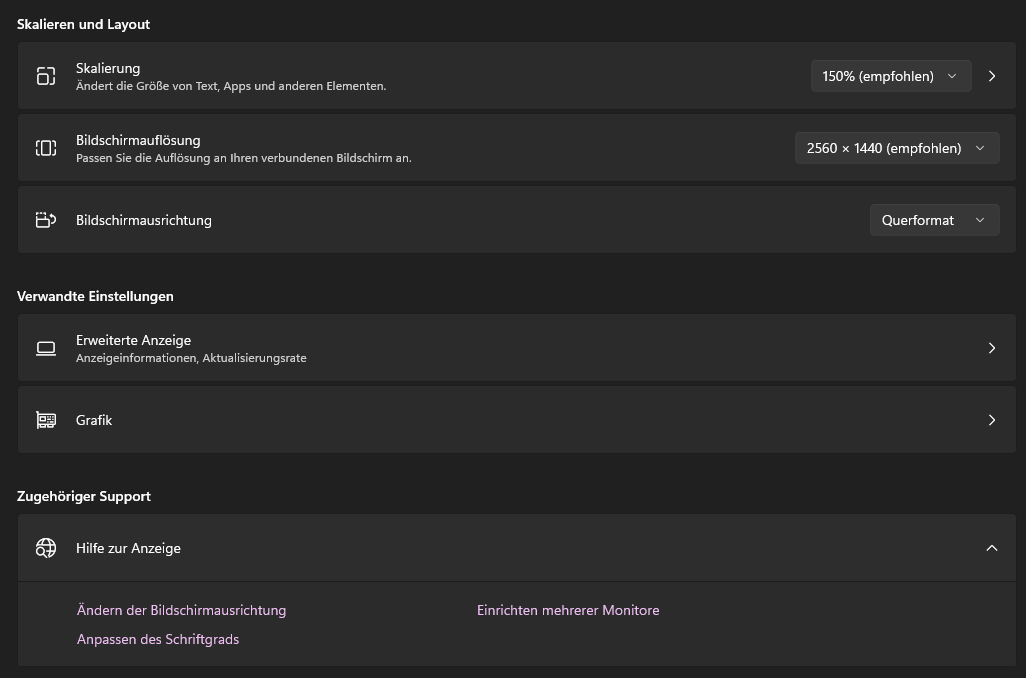Click the Skalierung scaling icon
The width and height of the screenshot is (1026, 678).
coord(46,76)
